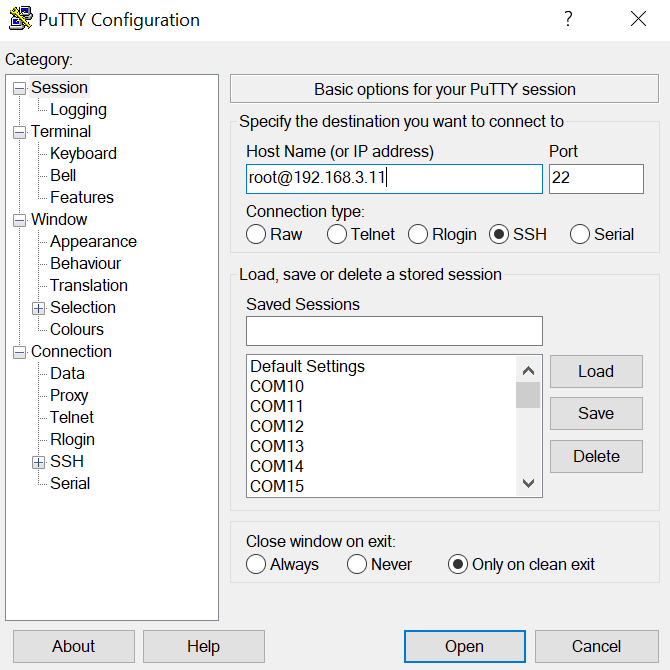Open the Telnet category in tree

[x=71, y=417]
